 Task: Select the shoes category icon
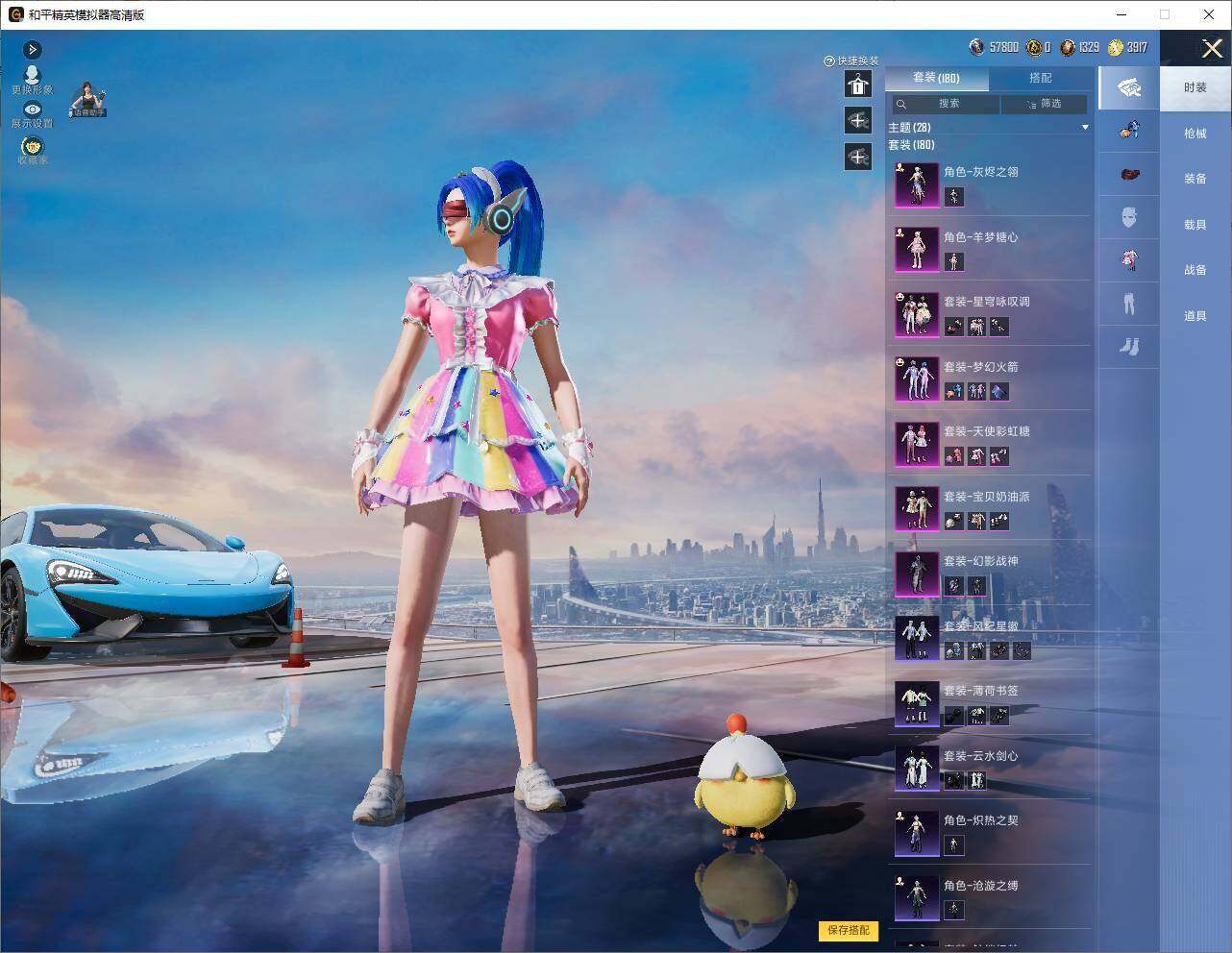pyautogui.click(x=1129, y=346)
